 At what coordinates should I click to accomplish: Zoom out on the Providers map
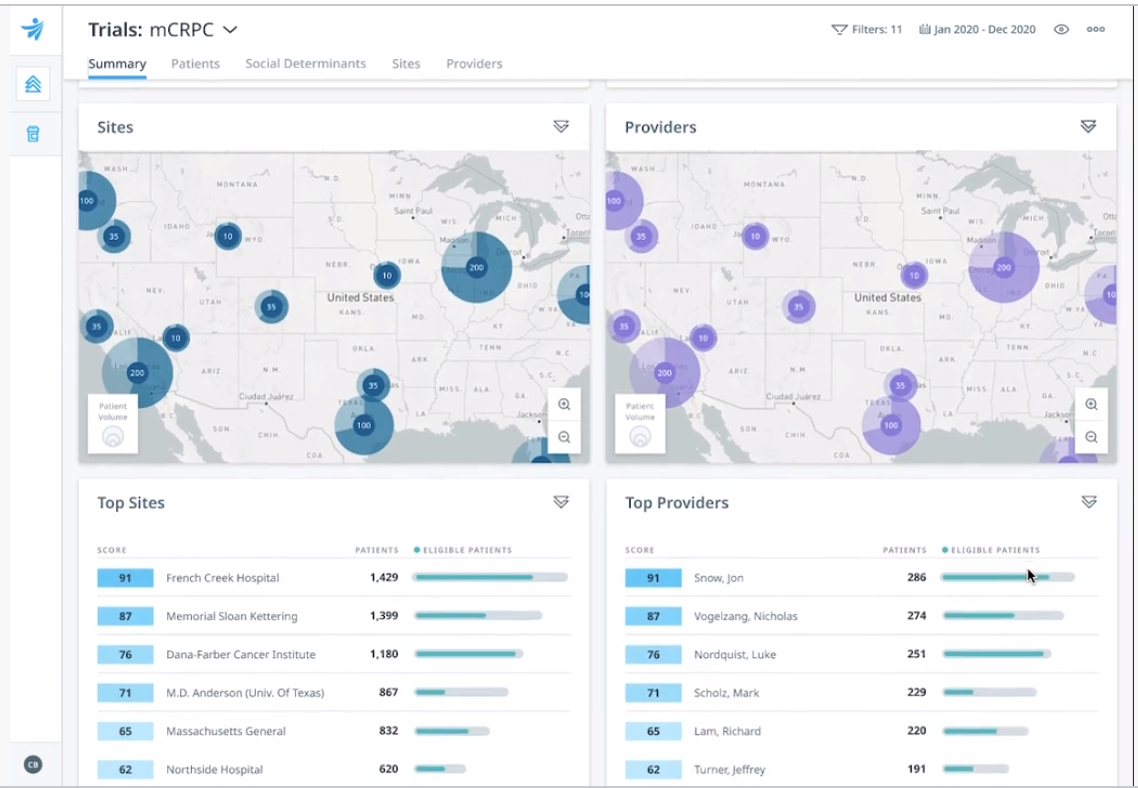point(1091,437)
